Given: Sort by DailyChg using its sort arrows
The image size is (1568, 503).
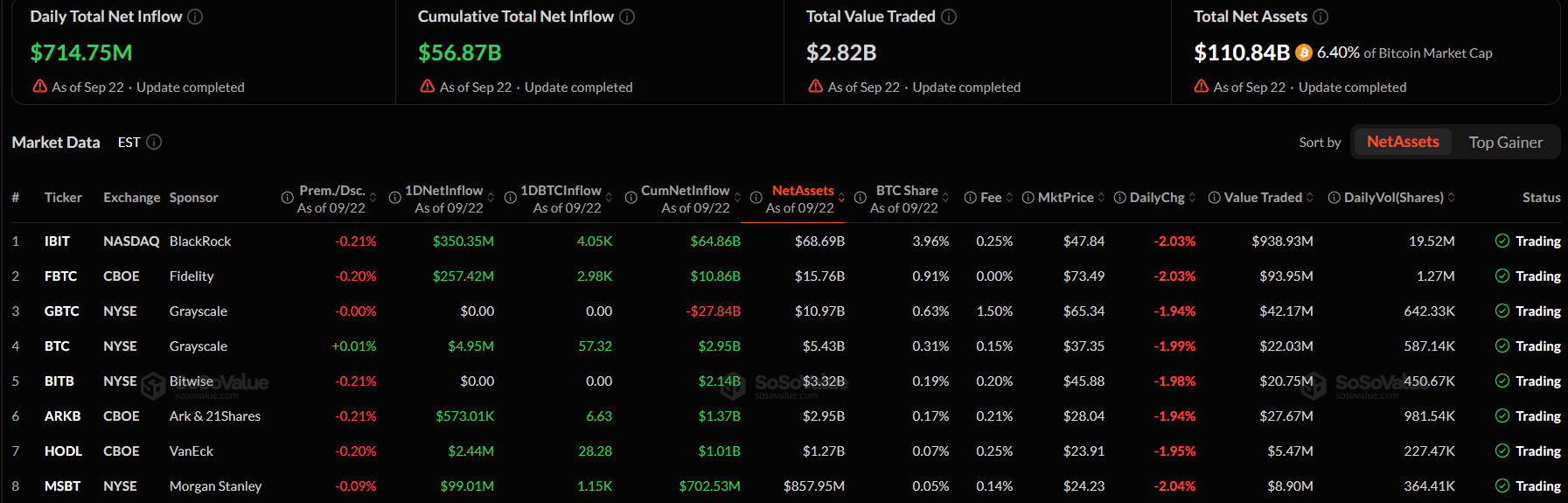Looking at the screenshot, I should click(1193, 198).
